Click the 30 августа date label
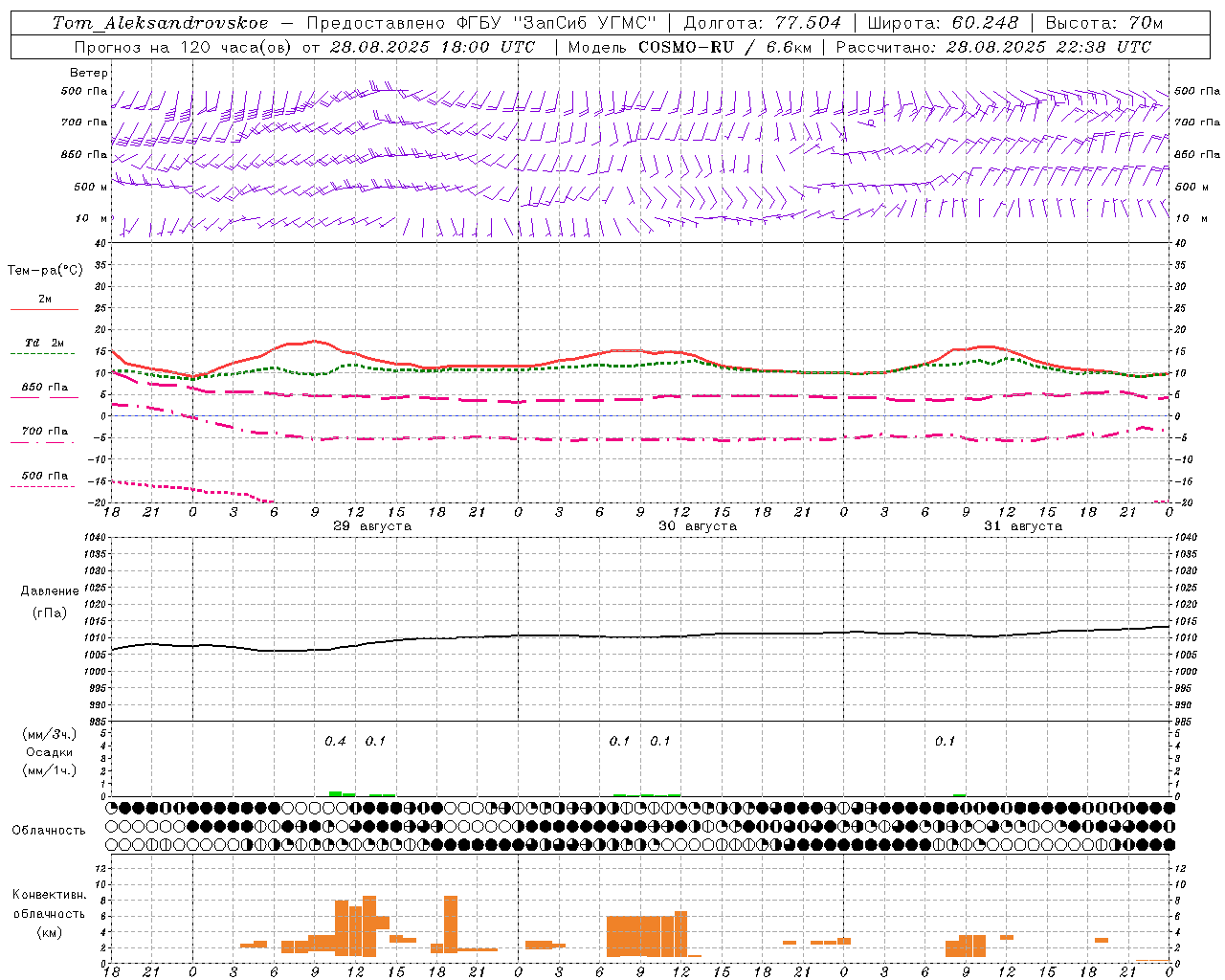Image resolution: width=1225 pixels, height=980 pixels. pyautogui.click(x=698, y=526)
